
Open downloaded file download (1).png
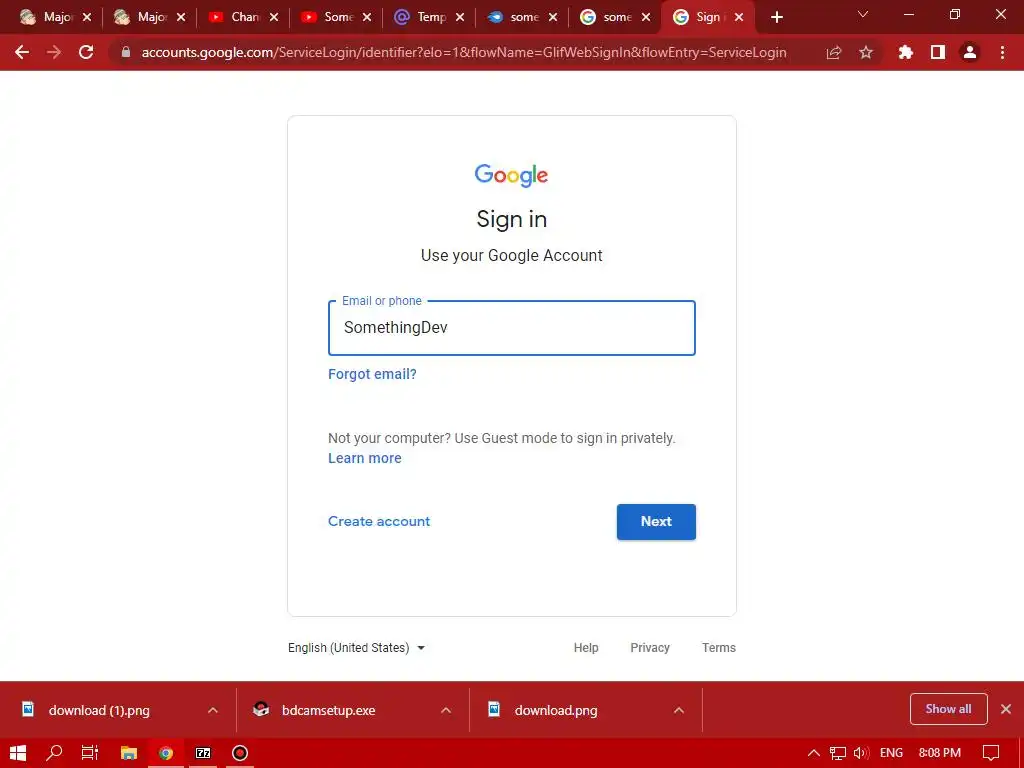[98, 710]
